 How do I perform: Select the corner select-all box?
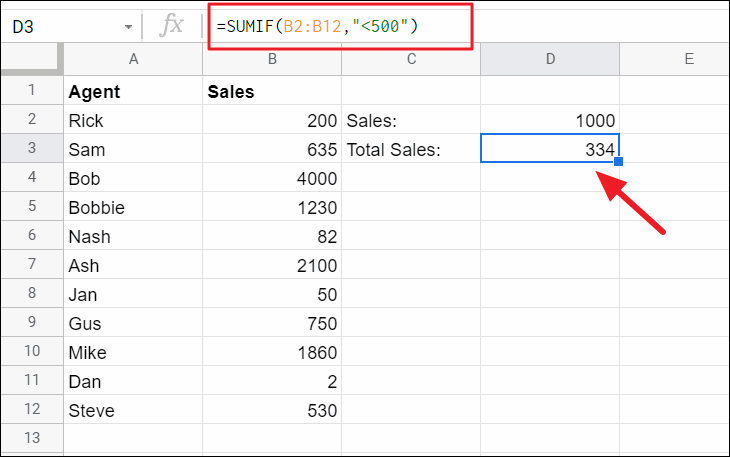tap(31, 59)
